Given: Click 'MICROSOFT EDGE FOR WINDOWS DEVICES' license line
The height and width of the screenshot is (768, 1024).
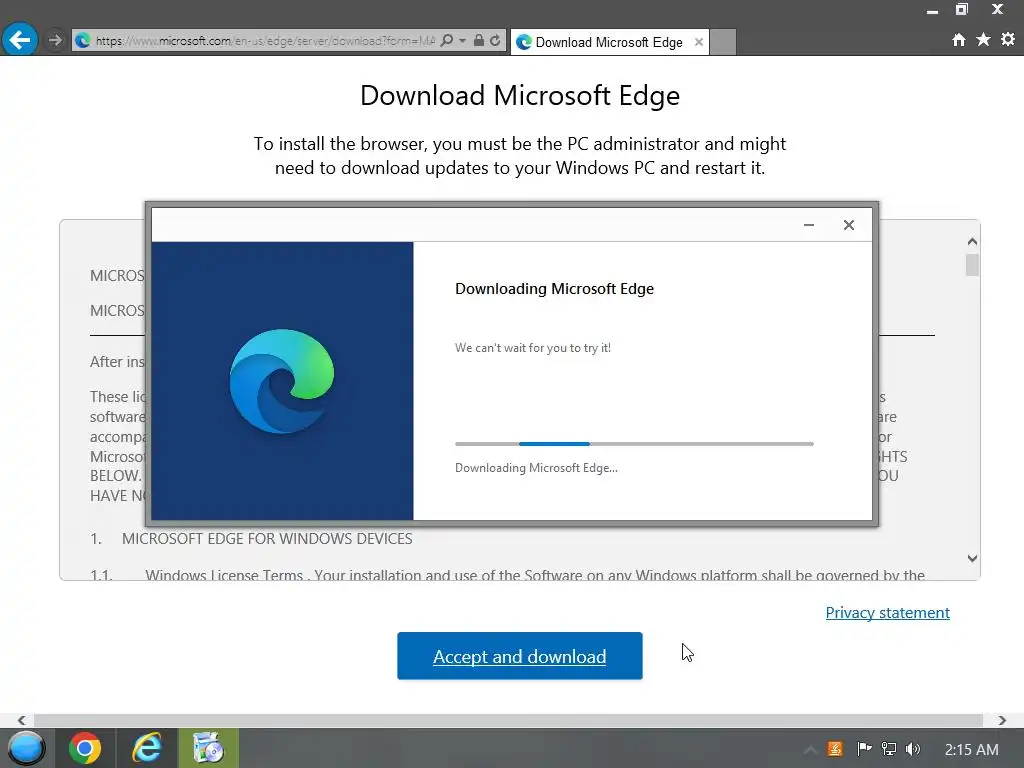Looking at the screenshot, I should coord(267,539).
